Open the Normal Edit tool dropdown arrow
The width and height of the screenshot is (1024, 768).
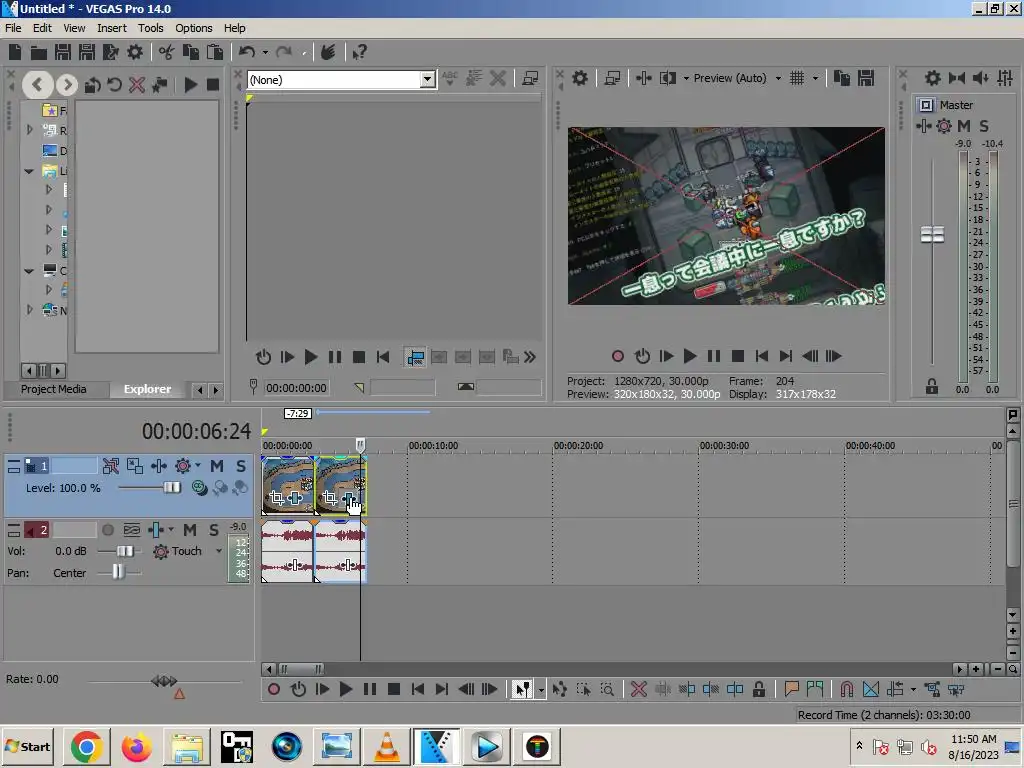click(x=541, y=690)
